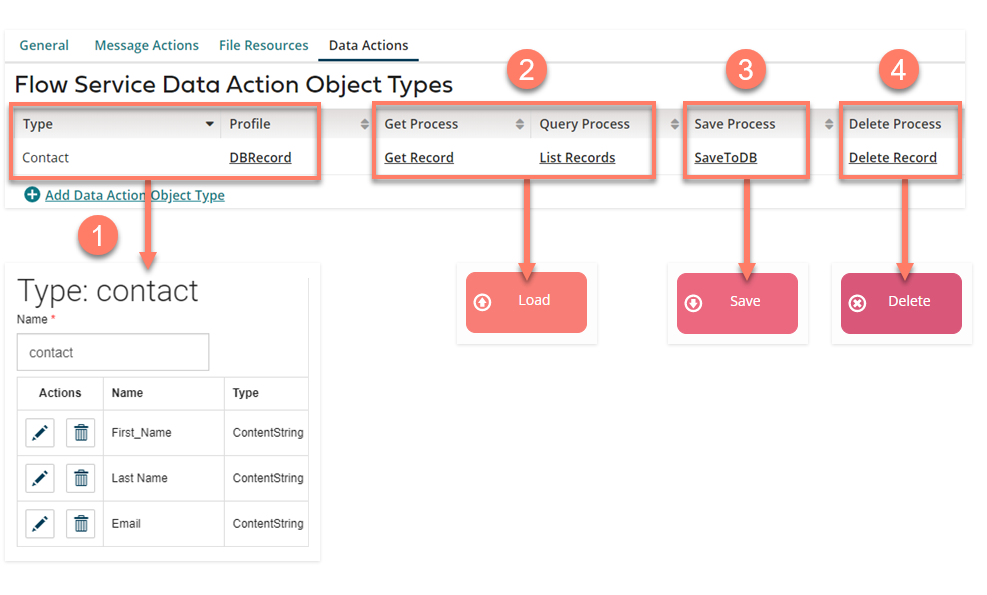This screenshot has height=595, width=987.
Task: Sort by the Get Process column chevron
Action: point(518,124)
